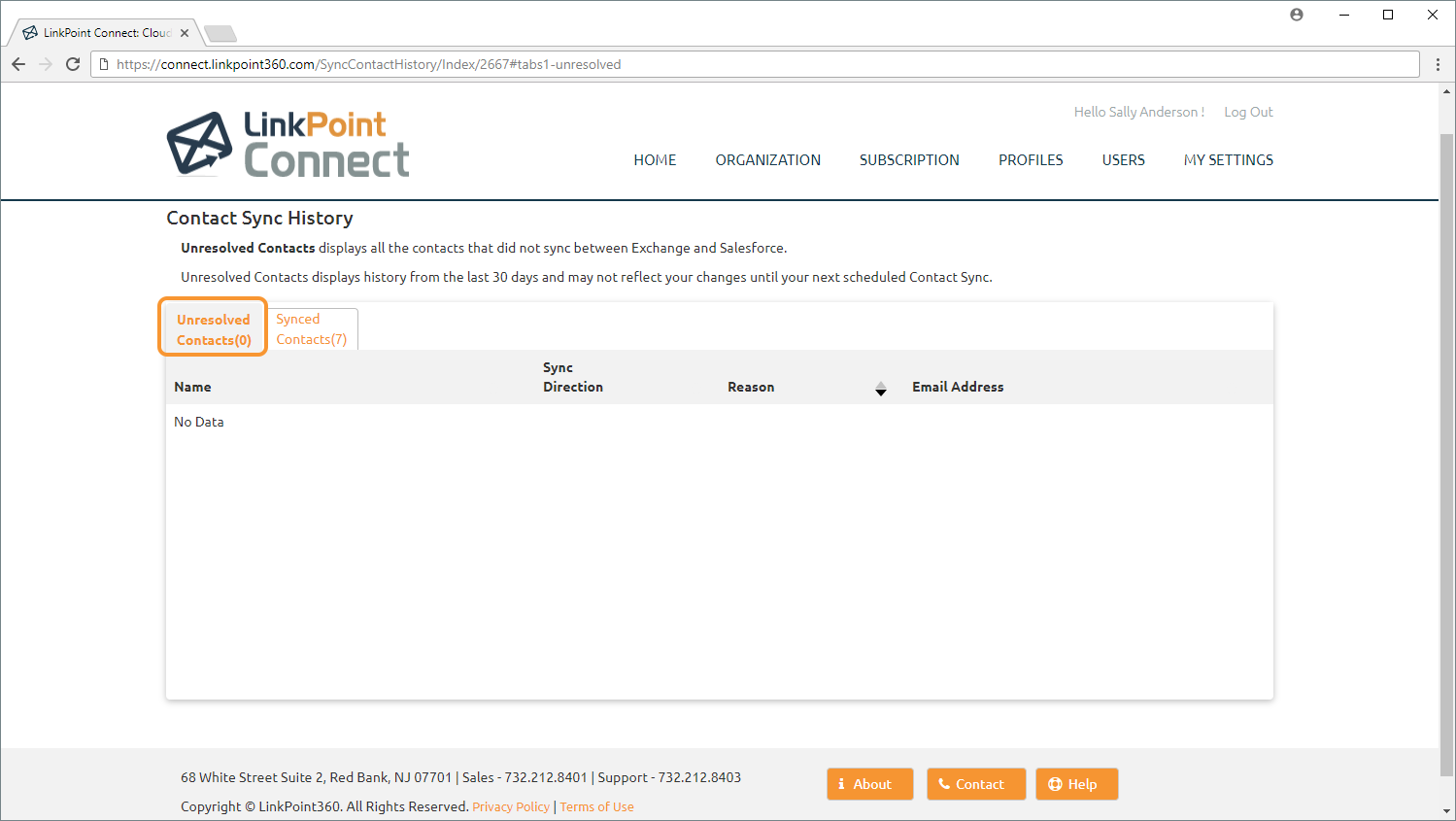Screen dimensions: 1456x821
Task: Switch to the Synced Contacts(7) tab
Action: point(312,329)
